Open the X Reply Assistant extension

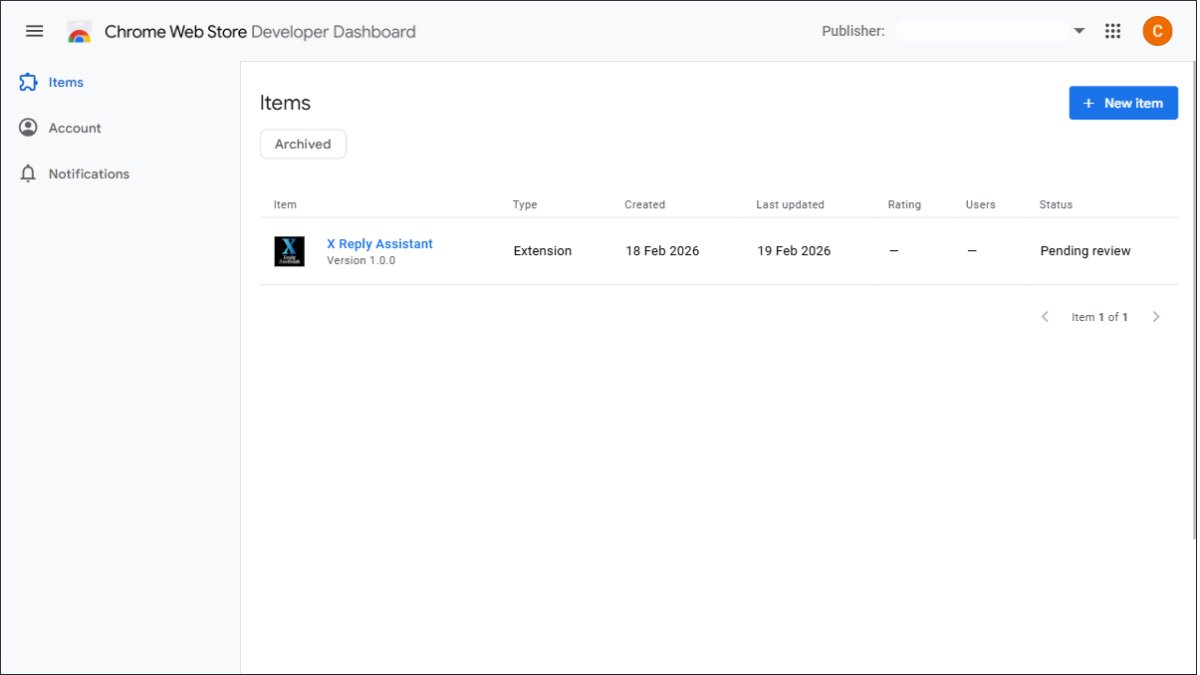tap(379, 243)
